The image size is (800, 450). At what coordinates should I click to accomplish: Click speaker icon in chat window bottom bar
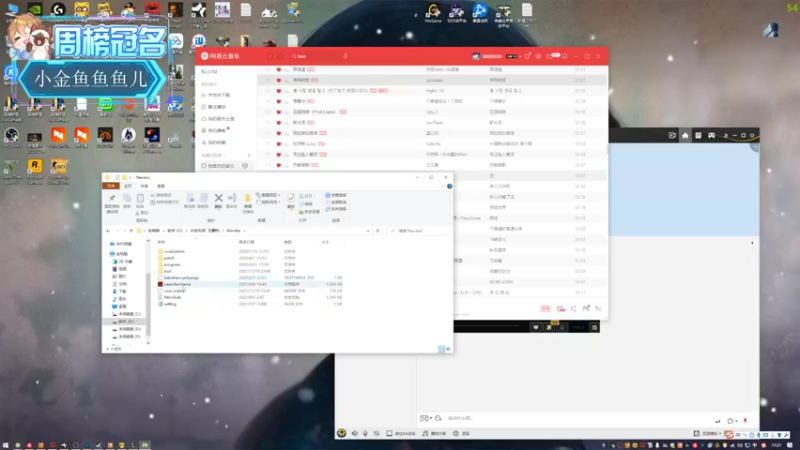(x=355, y=433)
